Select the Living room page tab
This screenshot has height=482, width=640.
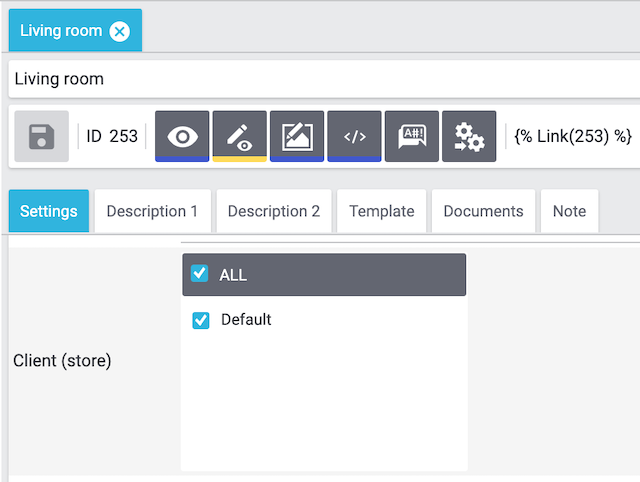[x=61, y=31]
